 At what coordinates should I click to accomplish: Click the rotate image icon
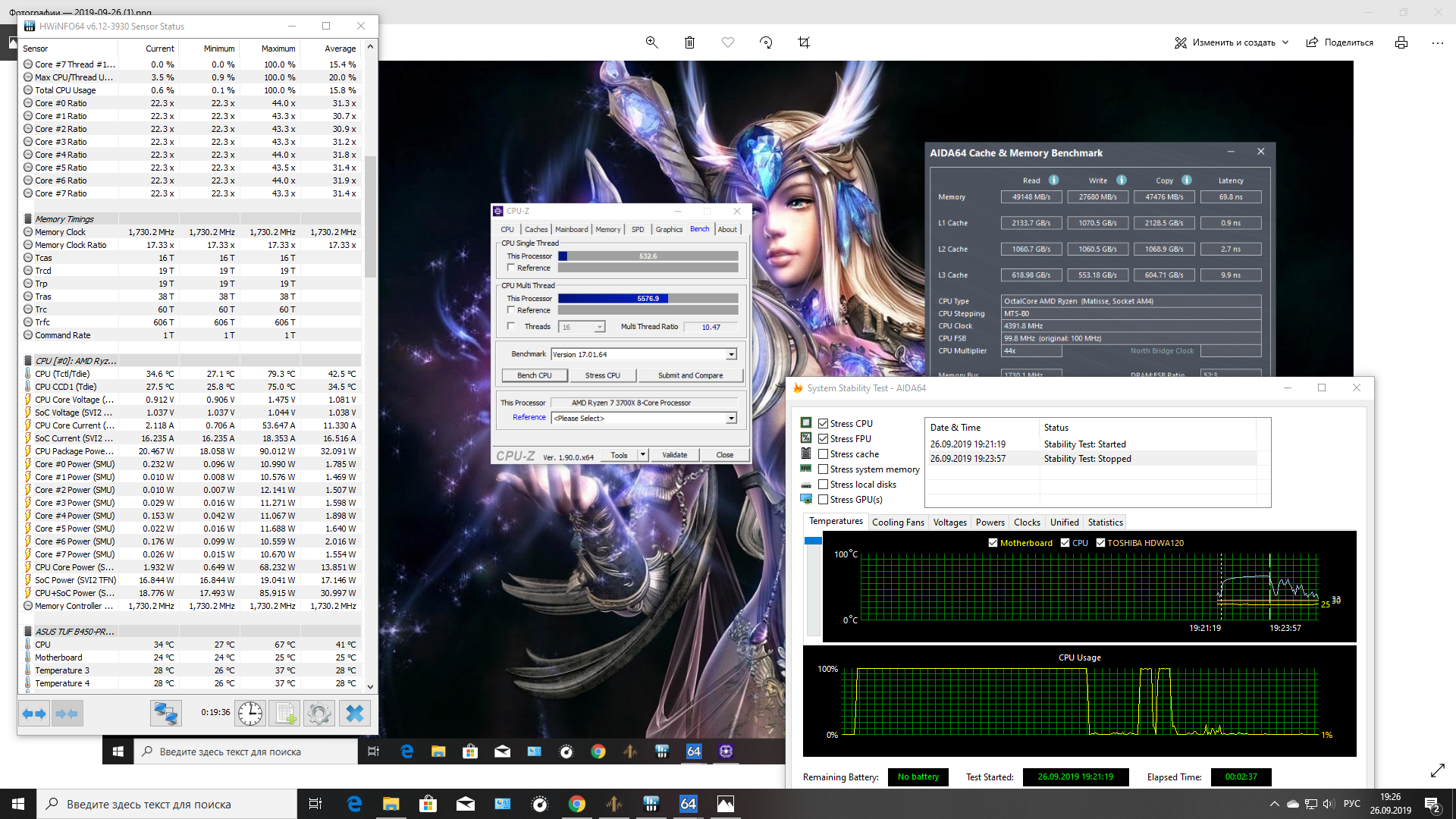click(x=766, y=42)
